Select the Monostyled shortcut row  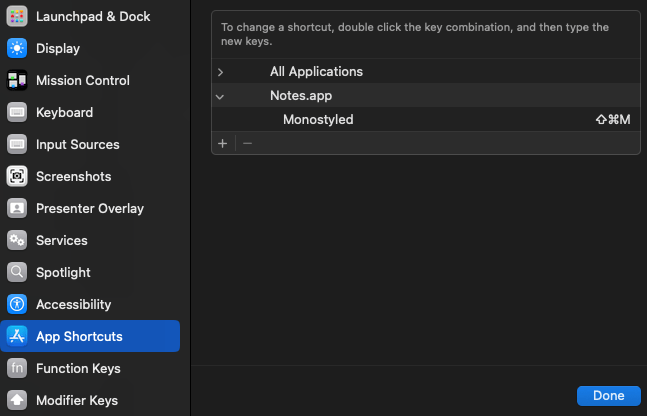[x=426, y=119]
